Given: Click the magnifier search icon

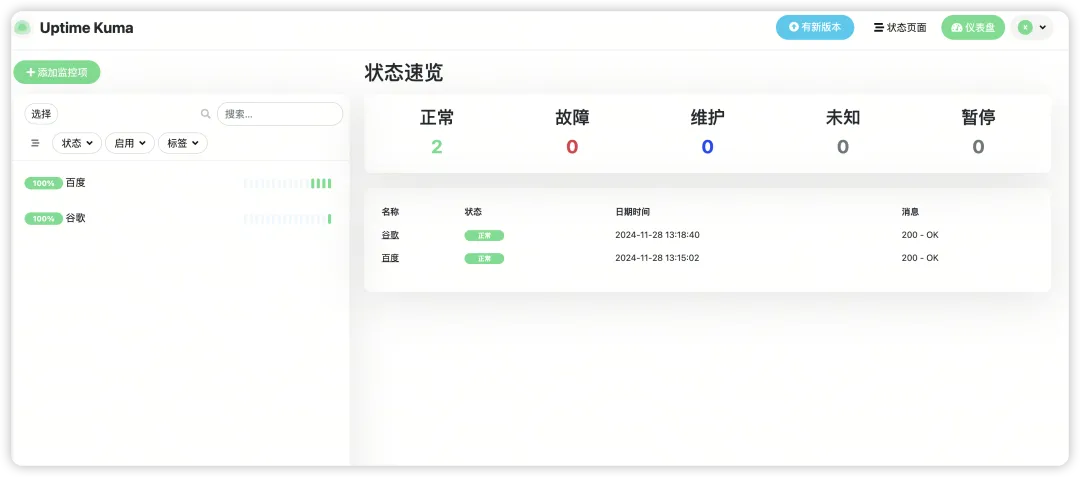Looking at the screenshot, I should click(205, 114).
